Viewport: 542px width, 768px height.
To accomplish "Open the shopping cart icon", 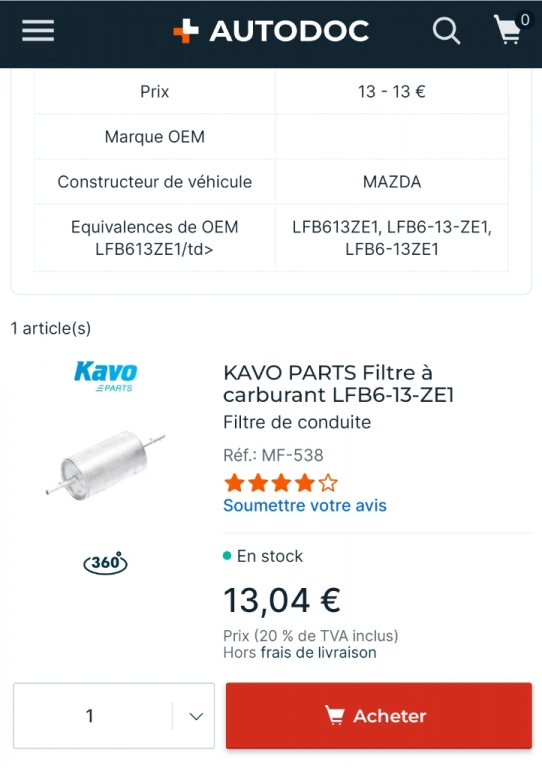I will [x=507, y=30].
